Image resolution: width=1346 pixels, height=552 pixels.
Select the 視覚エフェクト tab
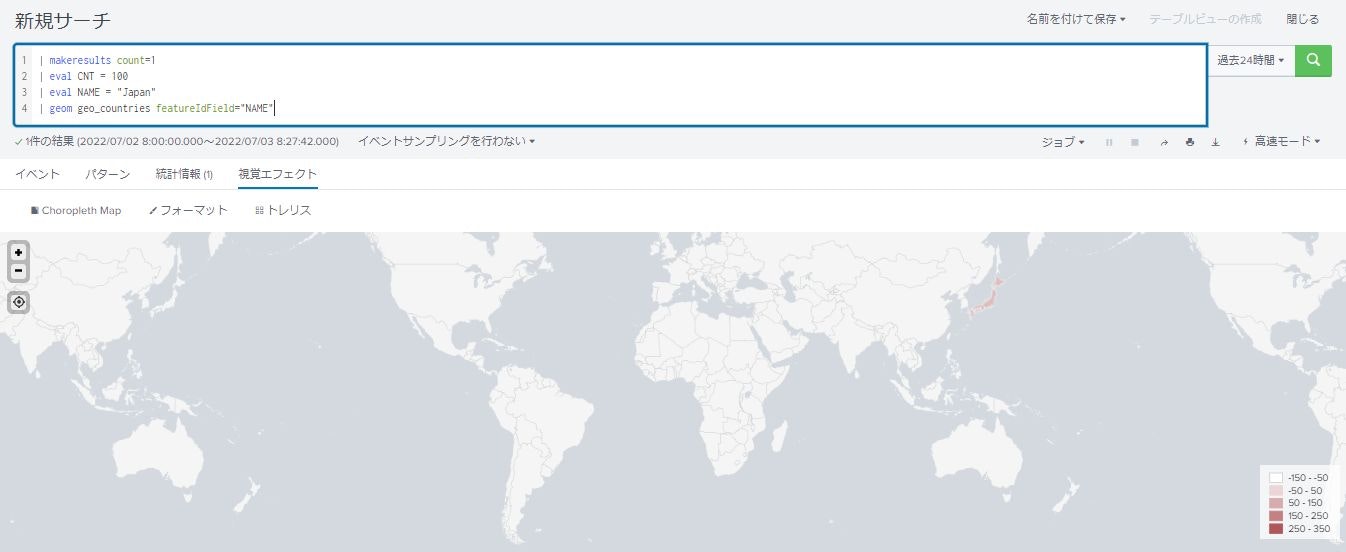click(278, 174)
